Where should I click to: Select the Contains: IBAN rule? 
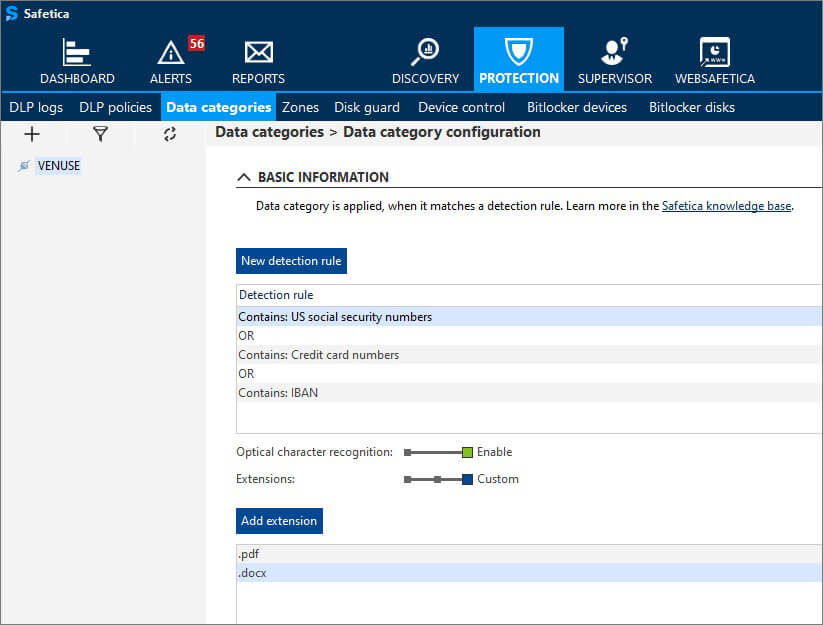529,393
